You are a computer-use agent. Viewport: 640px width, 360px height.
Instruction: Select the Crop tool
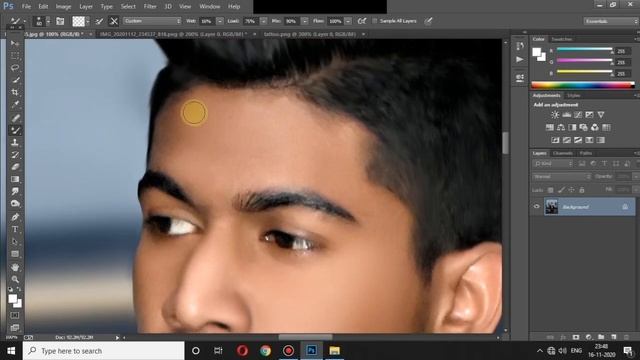15,92
